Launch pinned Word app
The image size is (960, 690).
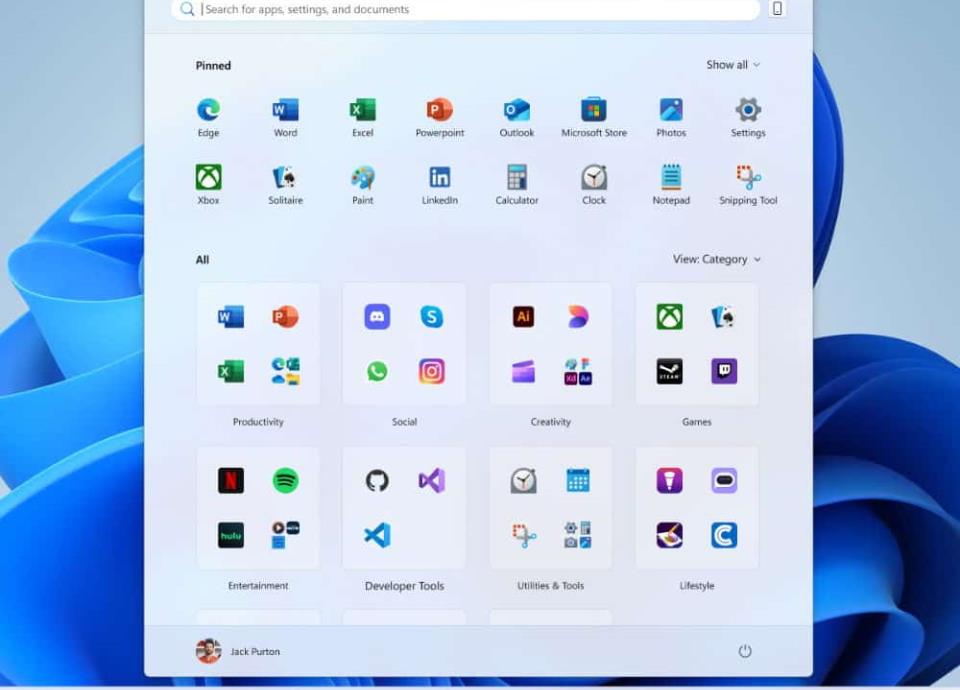point(285,110)
